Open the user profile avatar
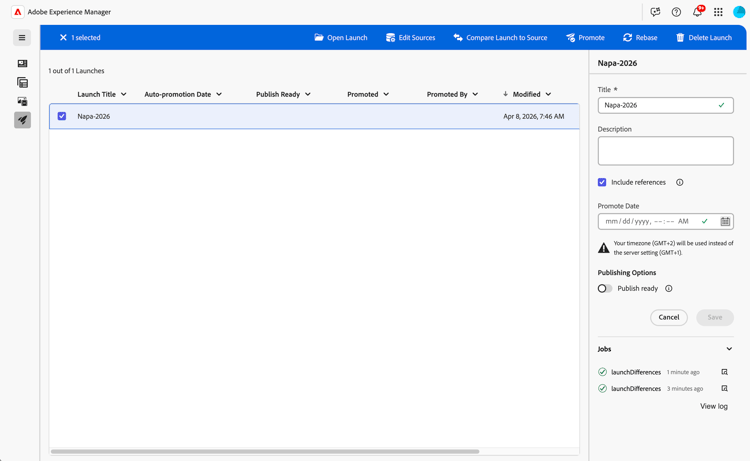The image size is (750, 461). tap(739, 12)
